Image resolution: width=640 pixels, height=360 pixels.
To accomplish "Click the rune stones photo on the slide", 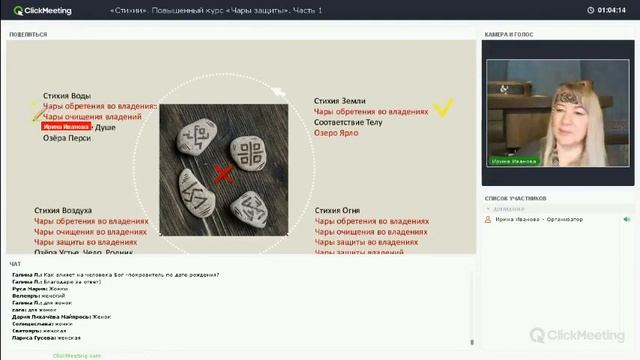I will (x=224, y=170).
